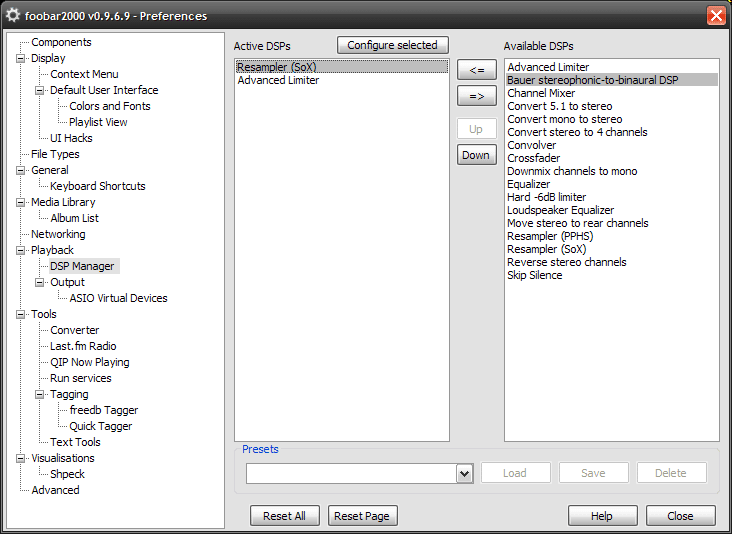Click the Reset Page button
This screenshot has height=534, width=732.
click(362, 516)
